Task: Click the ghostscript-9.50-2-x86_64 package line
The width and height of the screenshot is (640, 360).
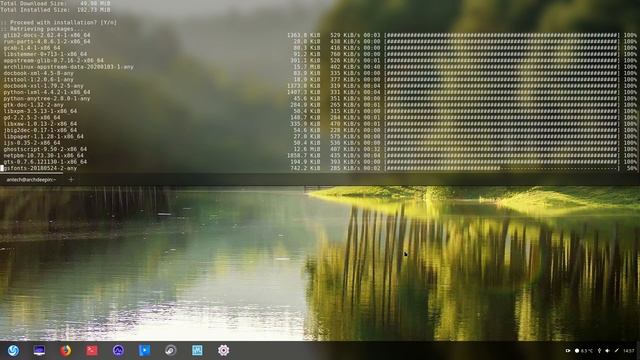Action: point(45,149)
